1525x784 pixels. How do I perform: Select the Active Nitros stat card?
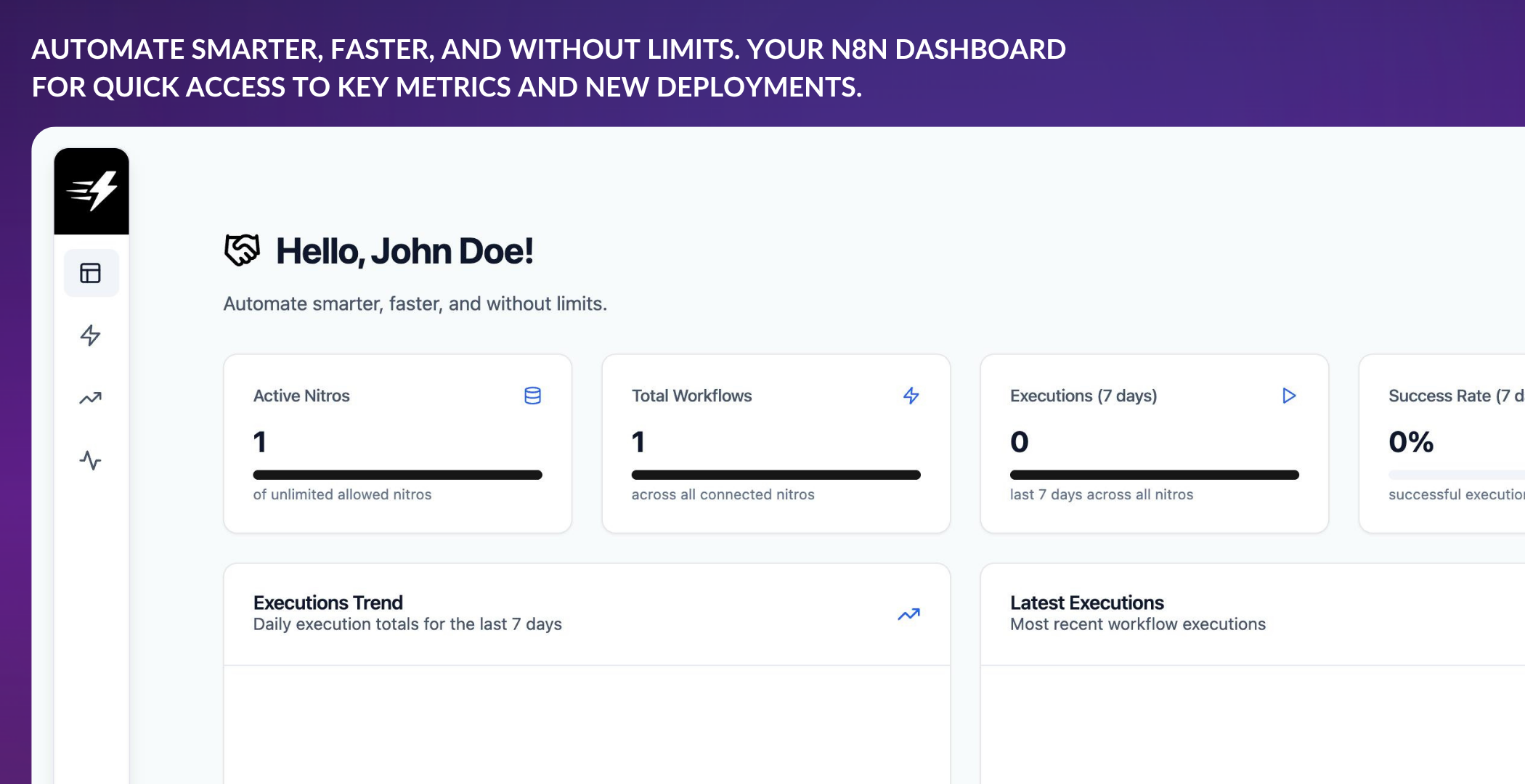pyautogui.click(x=397, y=444)
